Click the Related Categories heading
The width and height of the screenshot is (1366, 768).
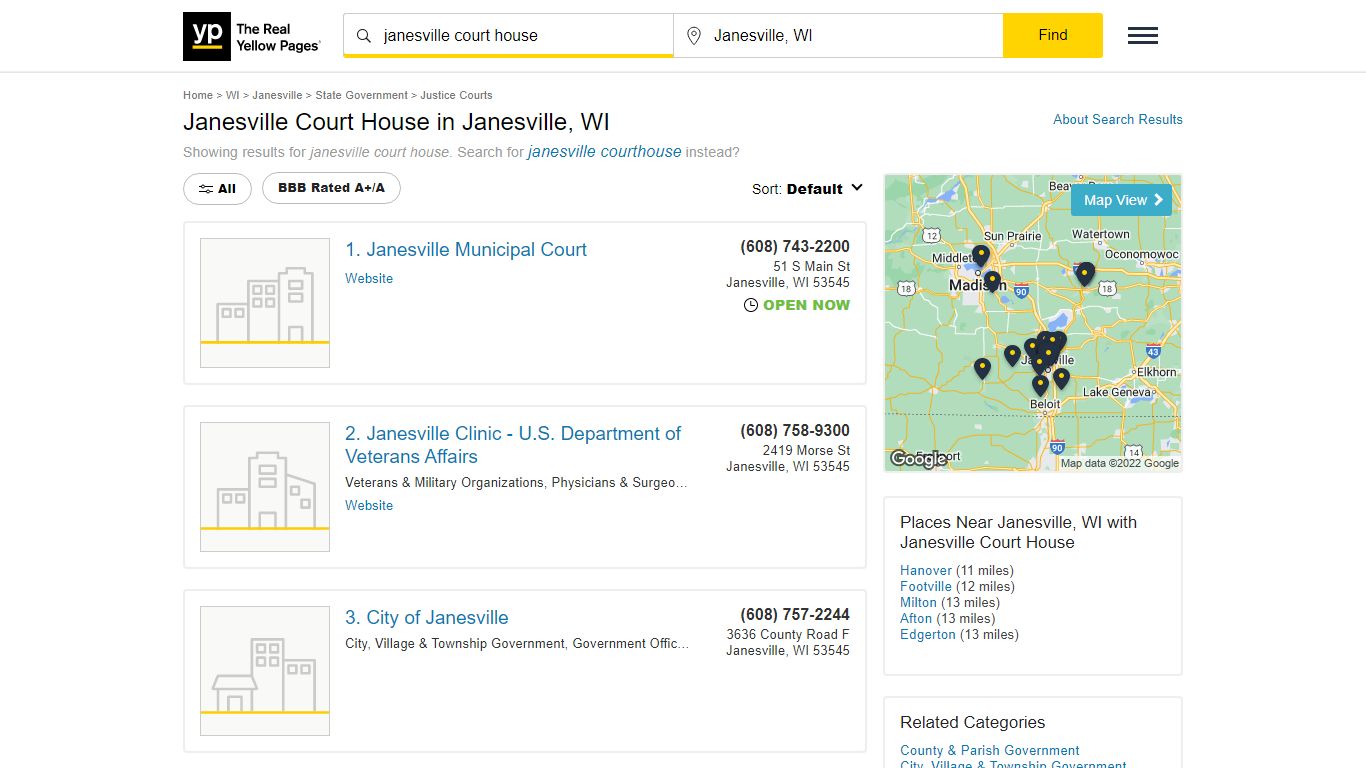[x=972, y=722]
